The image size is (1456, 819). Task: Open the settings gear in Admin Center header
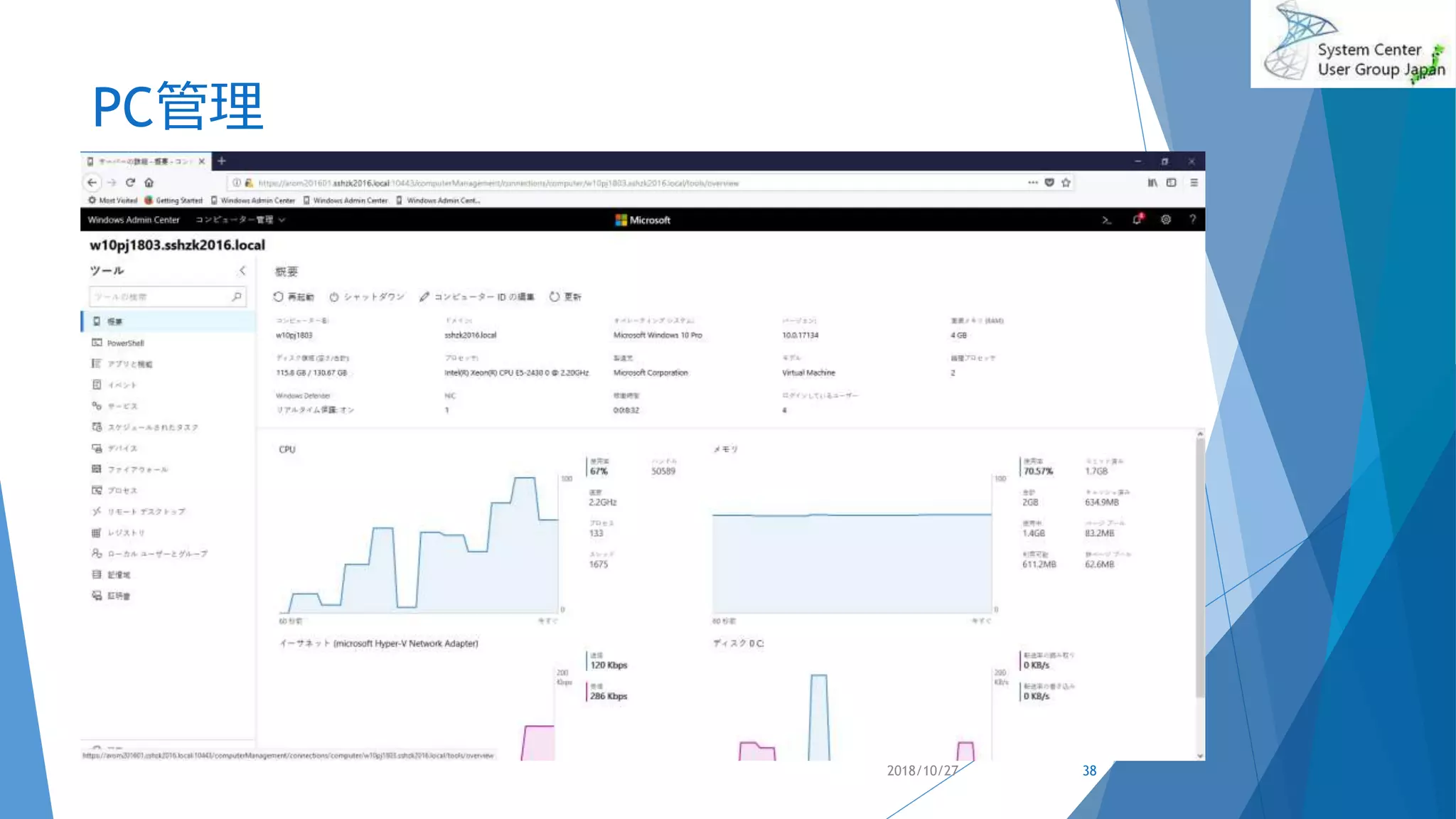[x=1166, y=220]
